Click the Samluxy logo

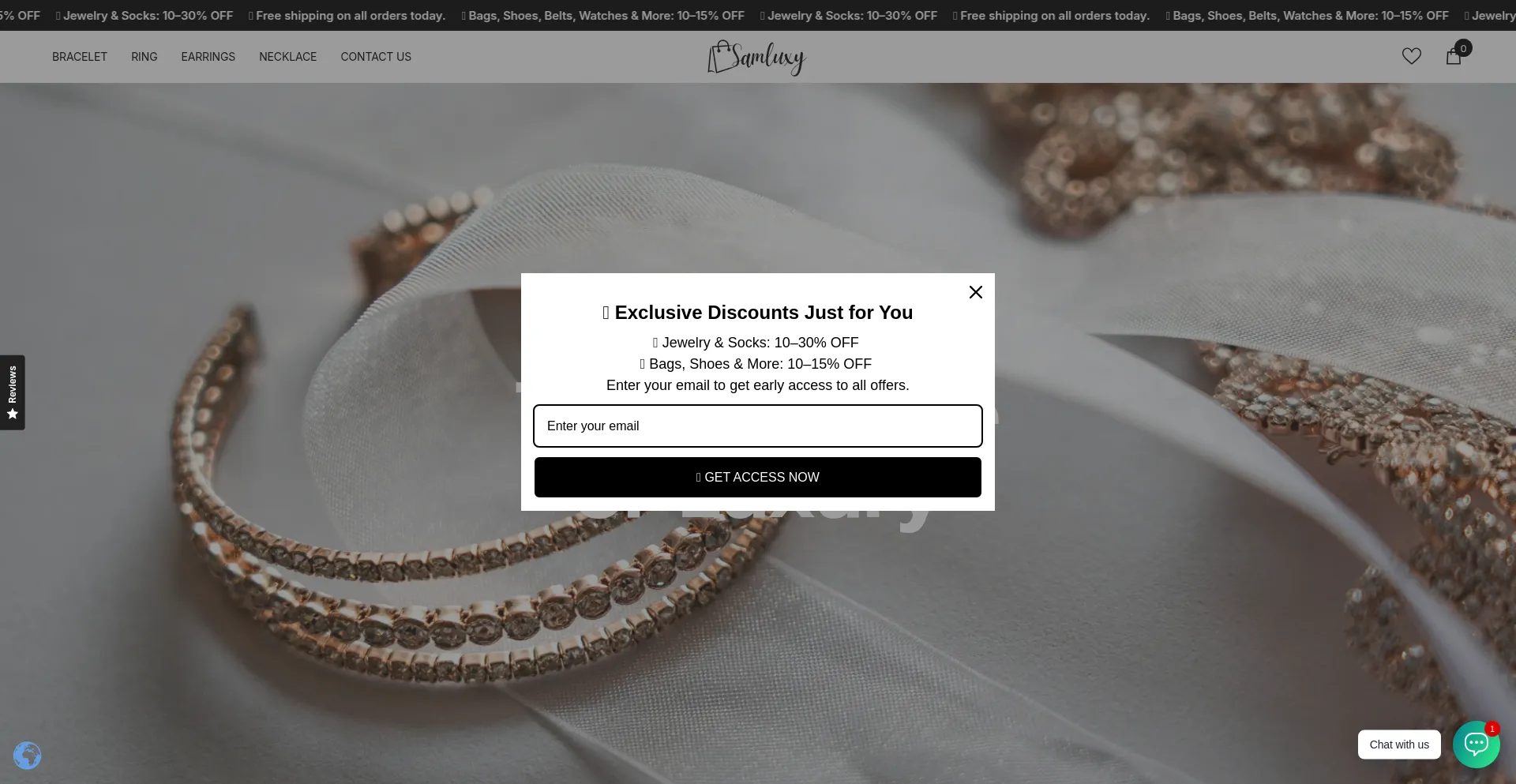click(756, 57)
